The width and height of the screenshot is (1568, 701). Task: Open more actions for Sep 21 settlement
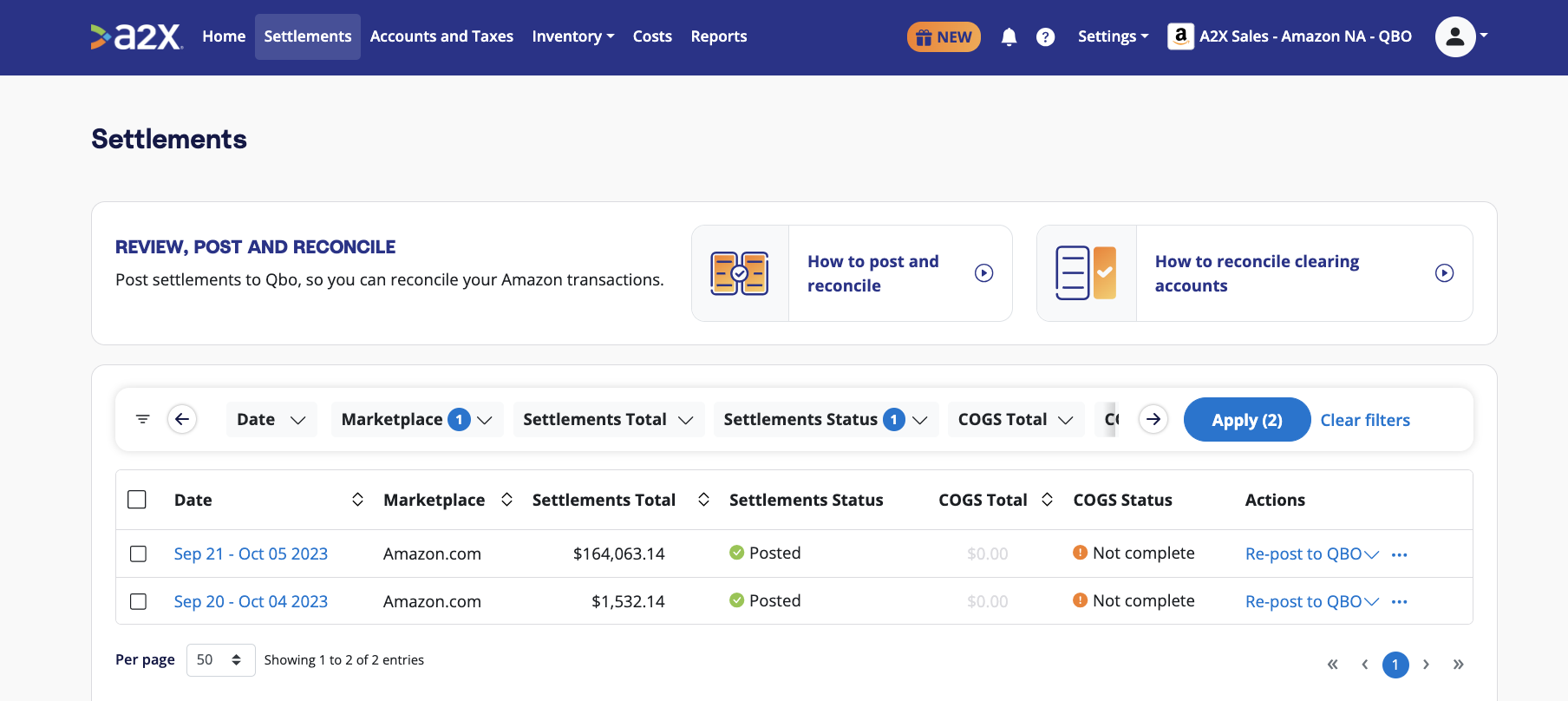click(1399, 554)
